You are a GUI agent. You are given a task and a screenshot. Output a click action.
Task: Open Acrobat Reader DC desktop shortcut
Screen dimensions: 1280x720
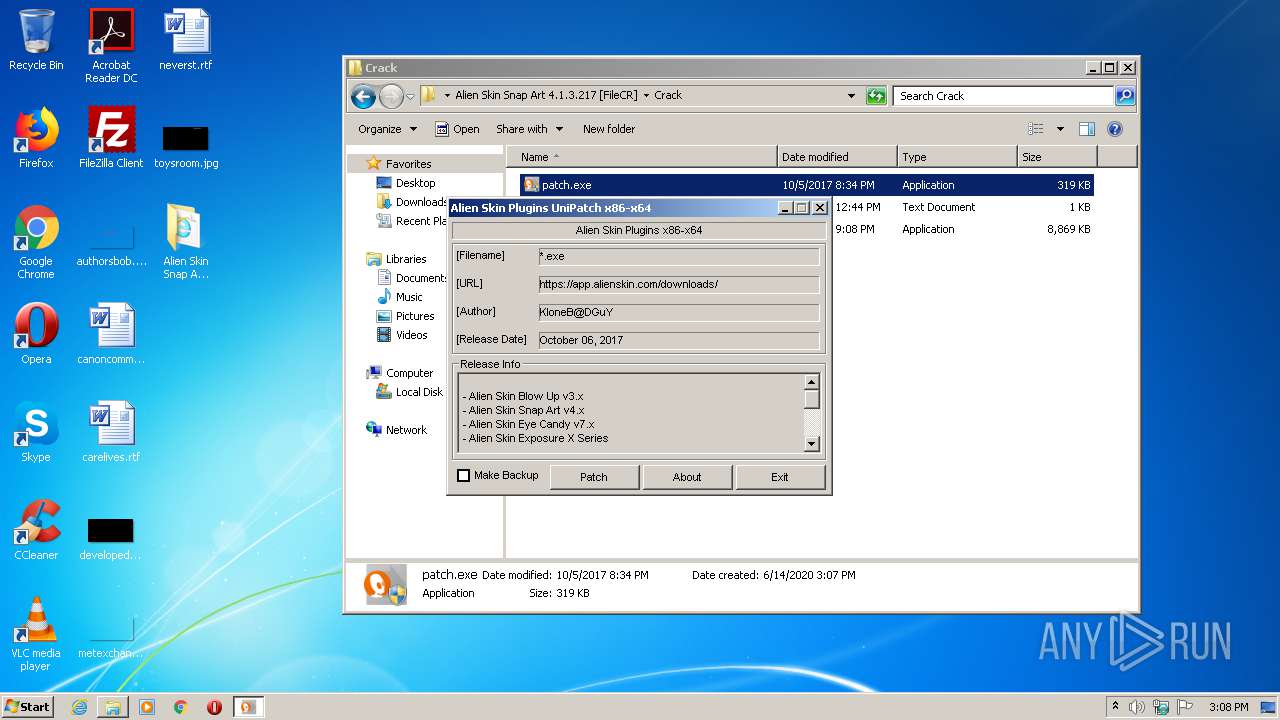click(111, 46)
